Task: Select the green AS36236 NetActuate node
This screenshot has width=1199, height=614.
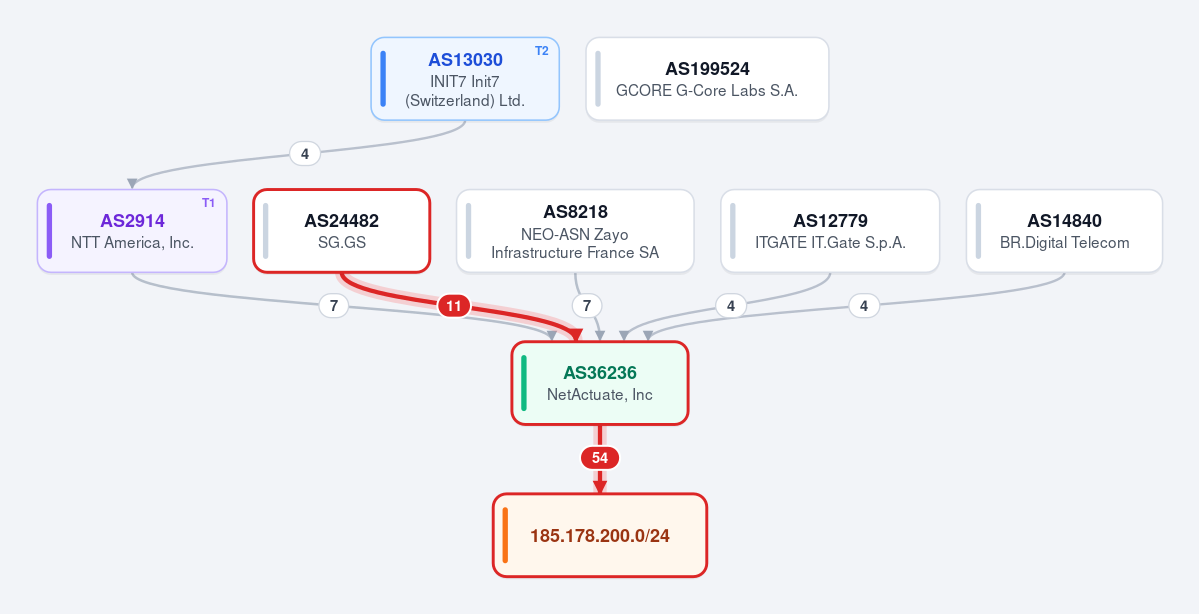Action: [600, 383]
